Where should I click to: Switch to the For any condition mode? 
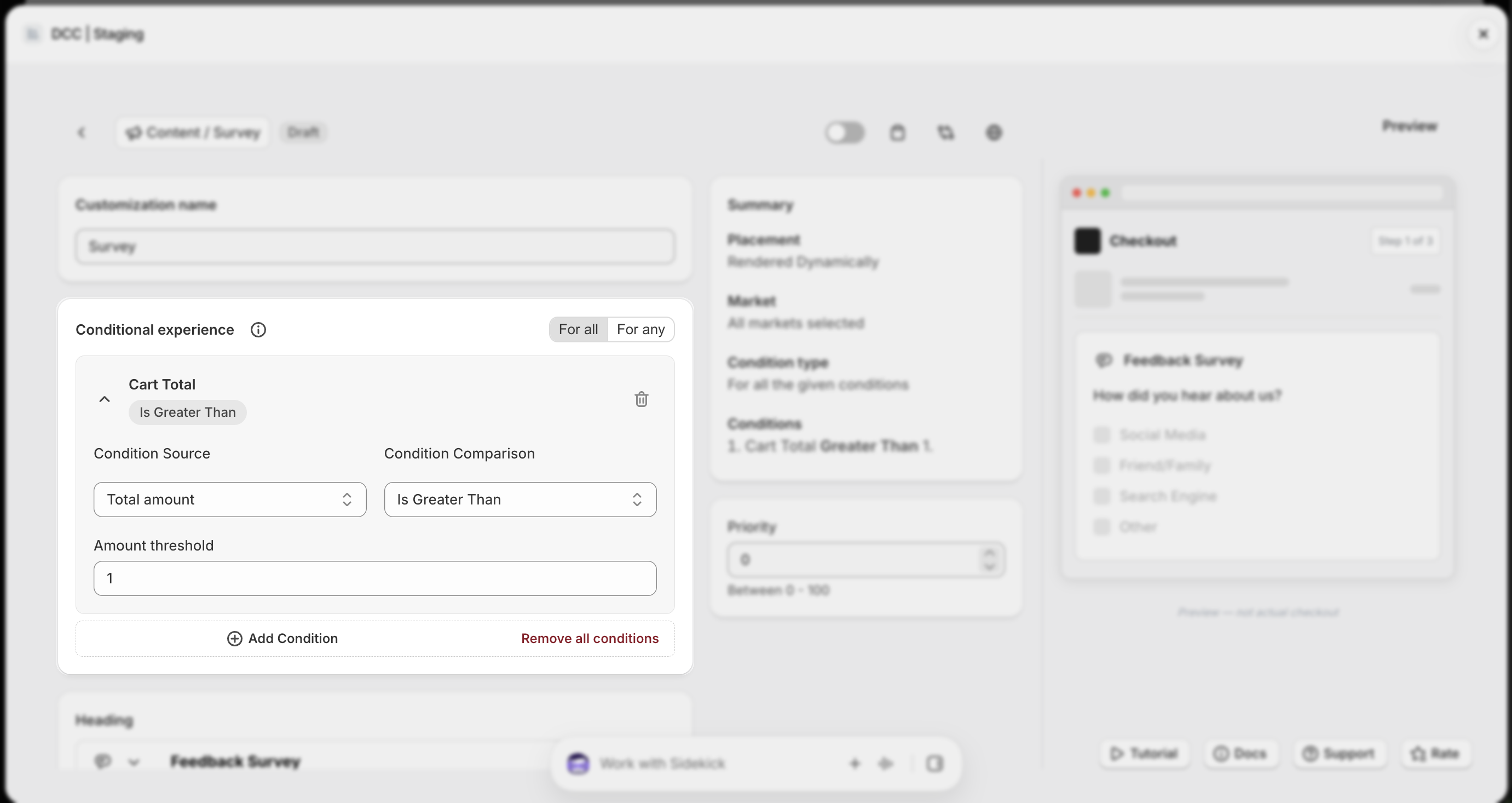pyautogui.click(x=640, y=330)
